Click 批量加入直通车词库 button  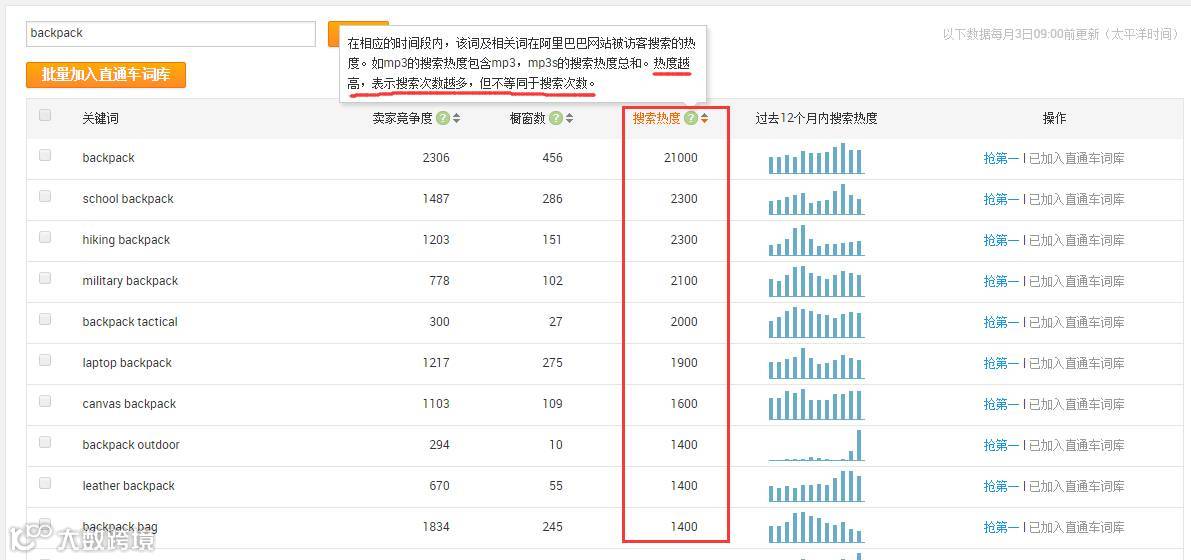pos(106,74)
